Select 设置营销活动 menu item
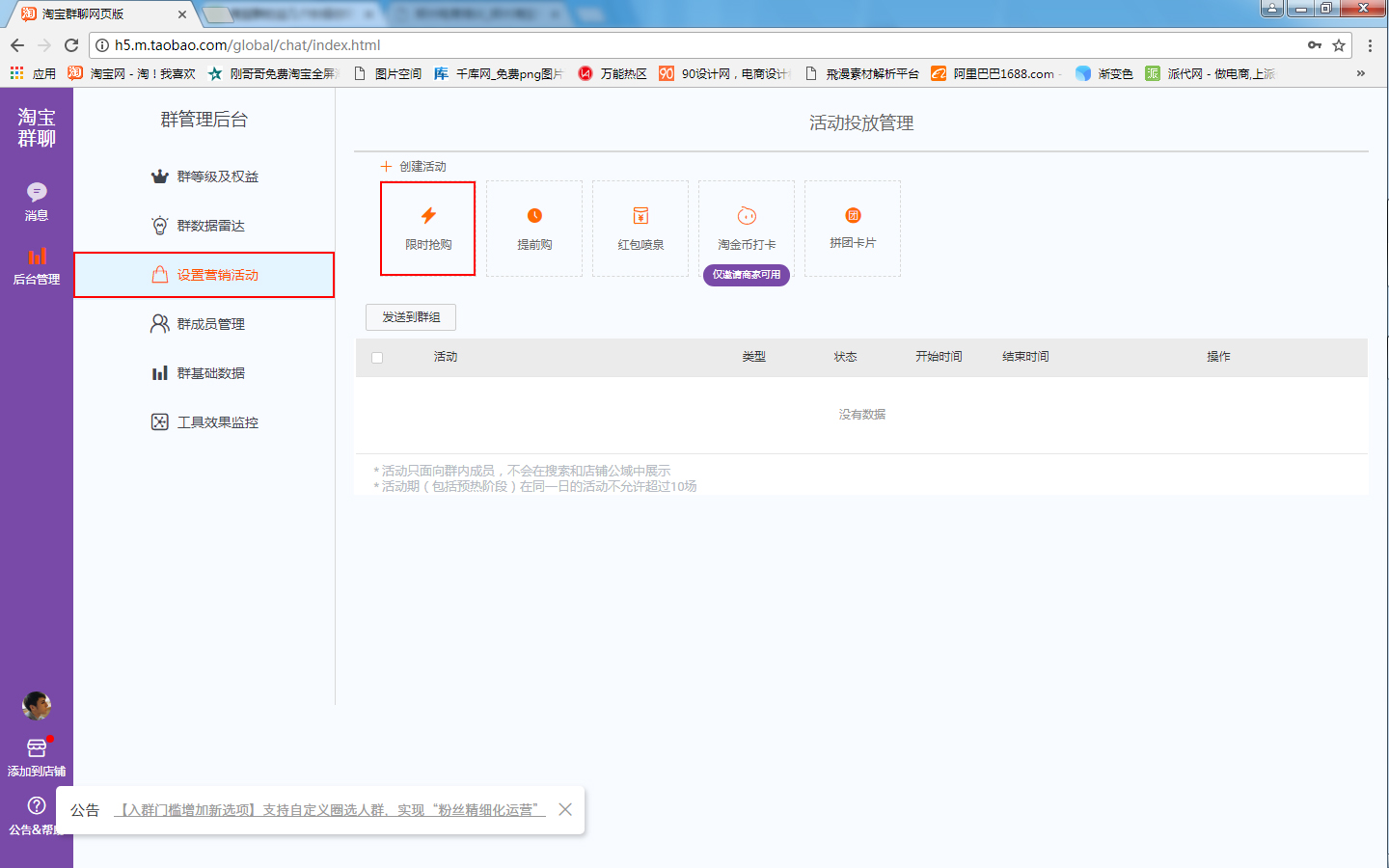This screenshot has width=1389, height=868. tap(204, 275)
